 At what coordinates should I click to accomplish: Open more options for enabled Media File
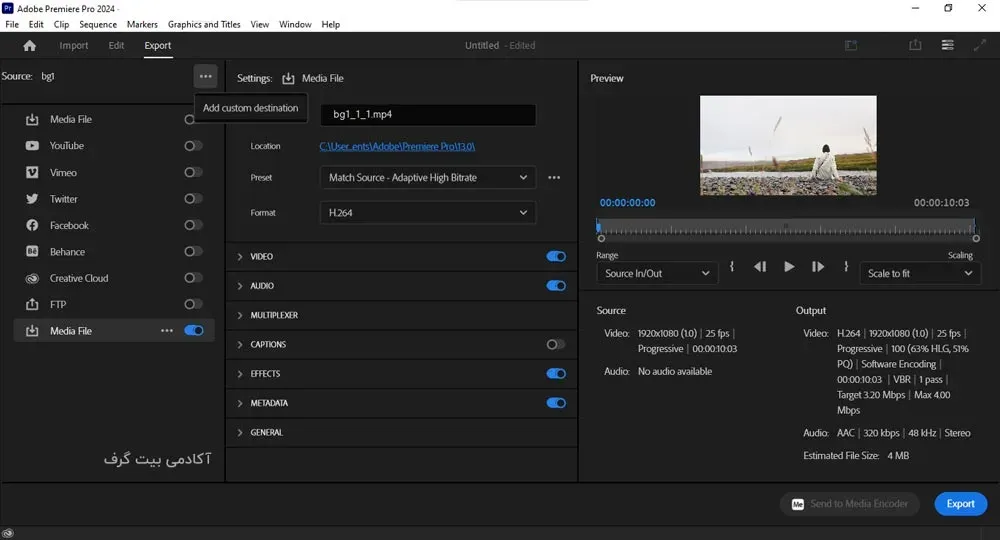[166, 330]
